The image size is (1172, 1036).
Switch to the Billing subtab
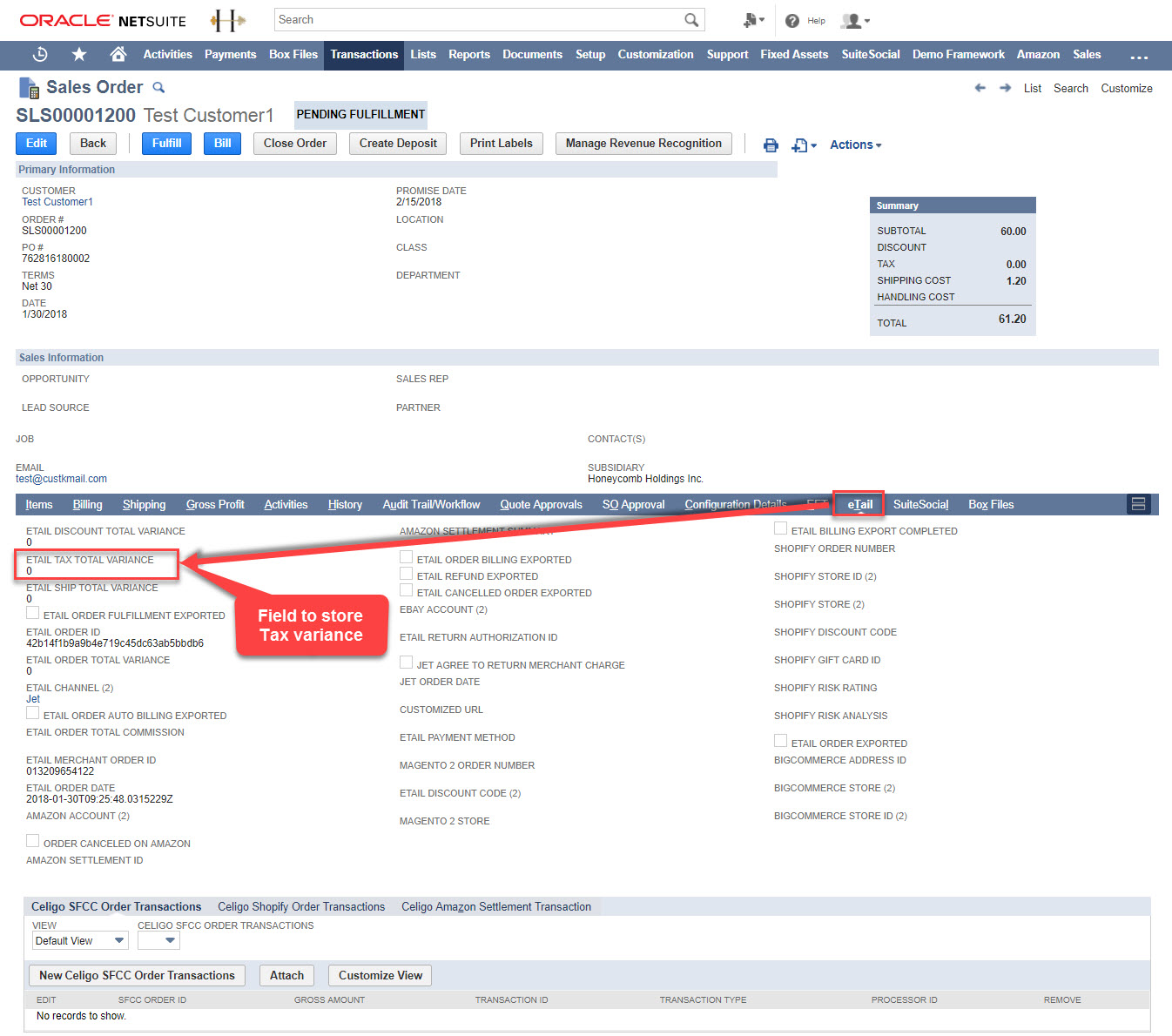click(87, 504)
